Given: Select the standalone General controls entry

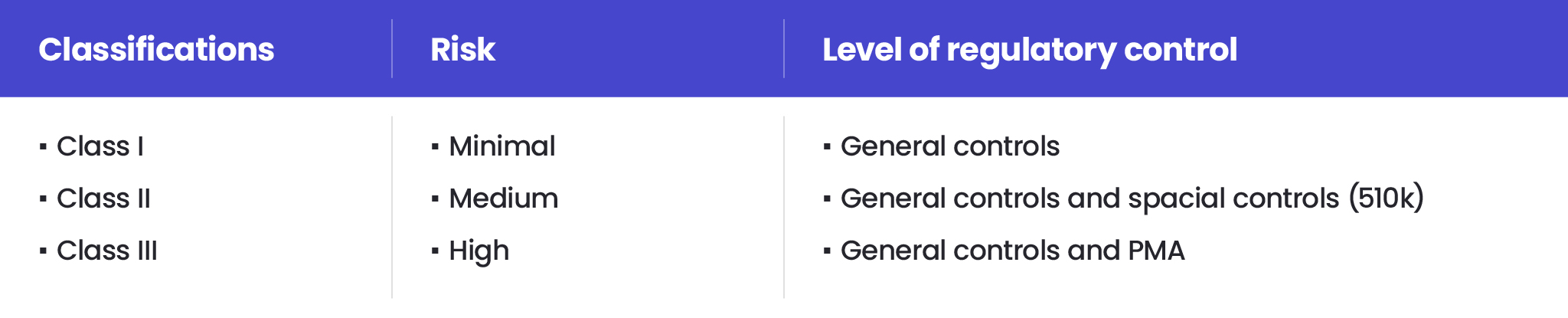Looking at the screenshot, I should coord(949,146).
